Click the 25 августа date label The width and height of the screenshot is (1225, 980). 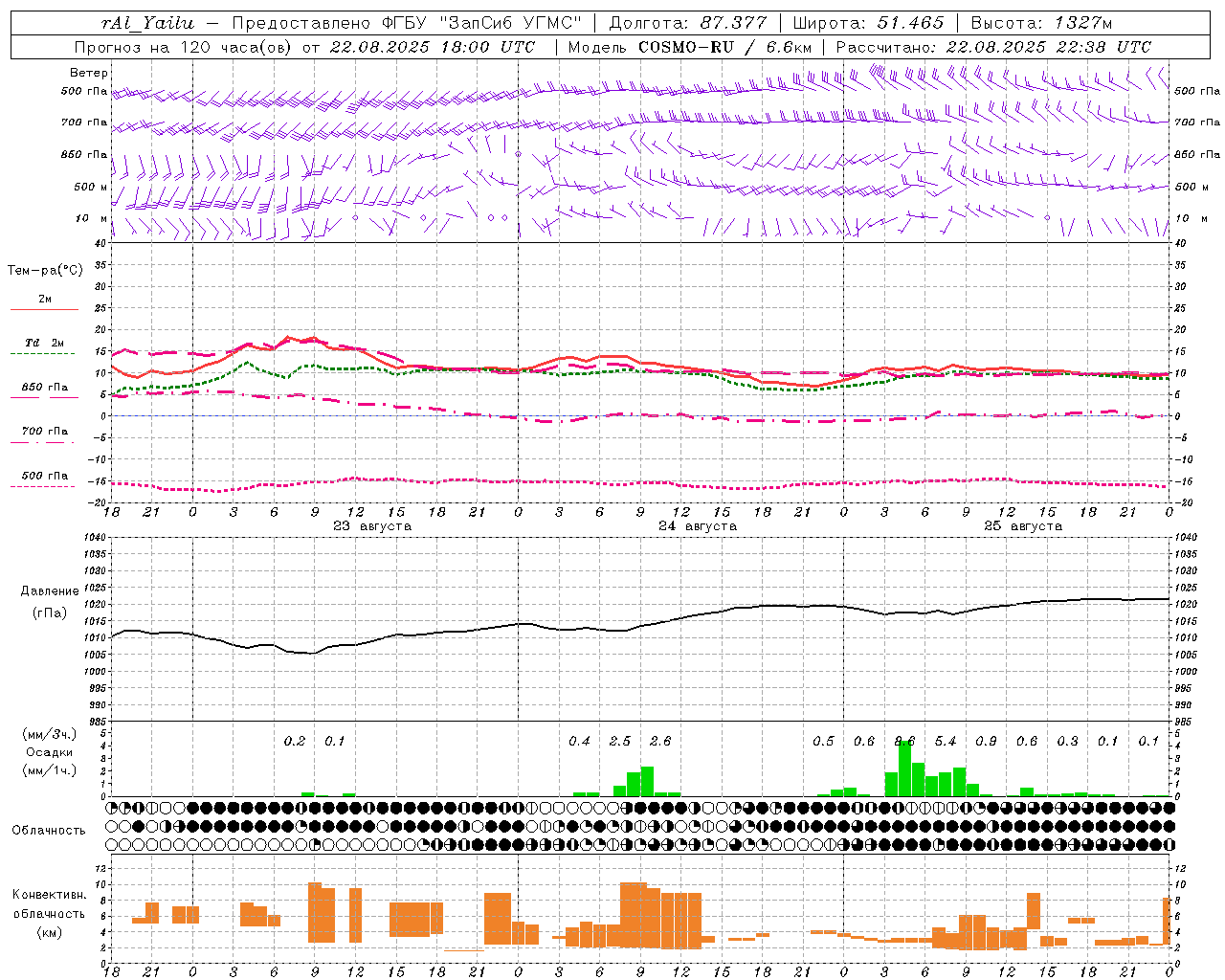point(1023,526)
